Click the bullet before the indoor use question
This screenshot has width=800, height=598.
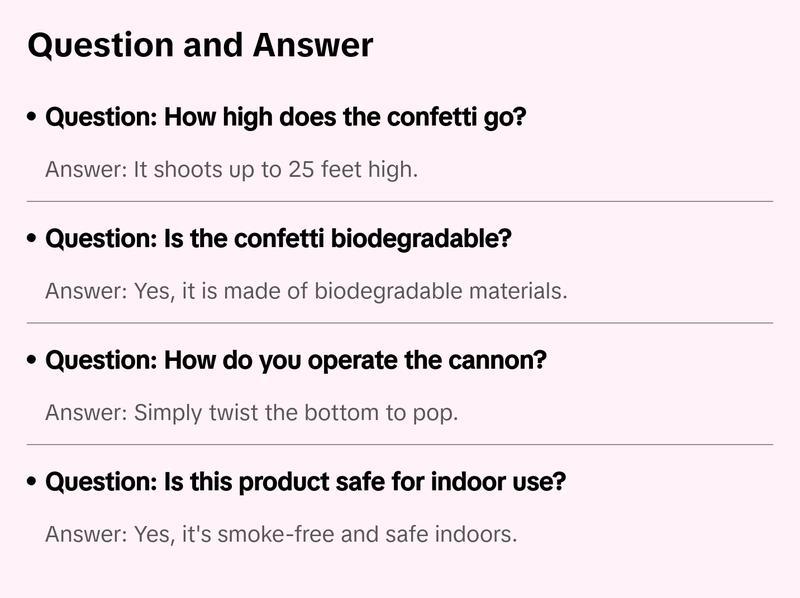pos(33,483)
